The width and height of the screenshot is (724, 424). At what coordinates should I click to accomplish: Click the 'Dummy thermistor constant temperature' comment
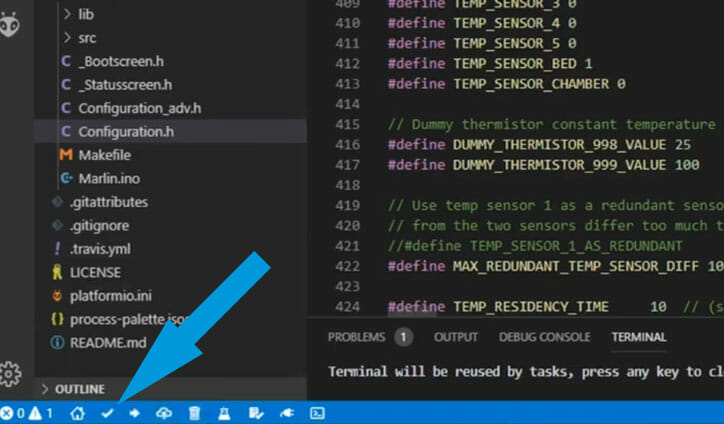tap(552, 125)
